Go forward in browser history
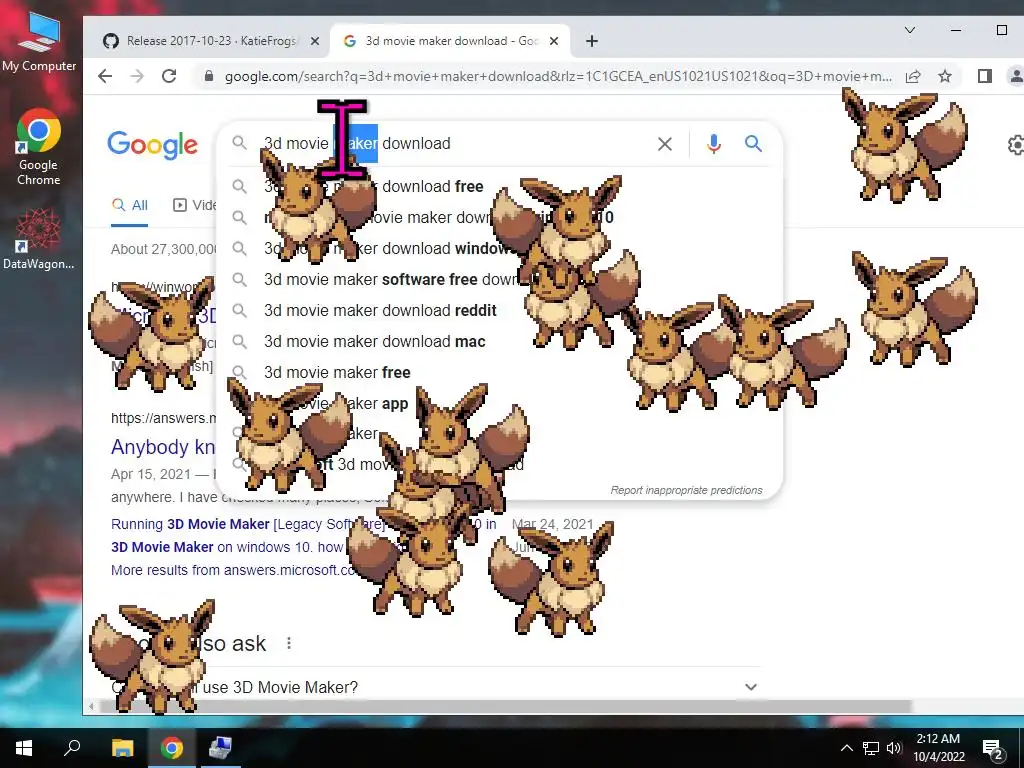The height and width of the screenshot is (768, 1024). click(136, 76)
